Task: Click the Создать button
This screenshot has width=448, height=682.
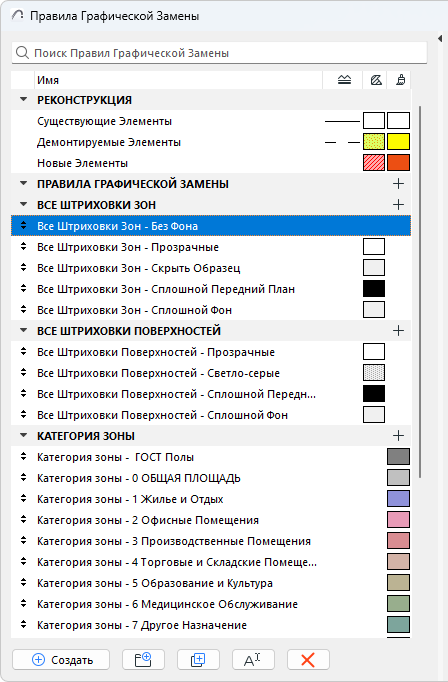Action: [x=61, y=659]
